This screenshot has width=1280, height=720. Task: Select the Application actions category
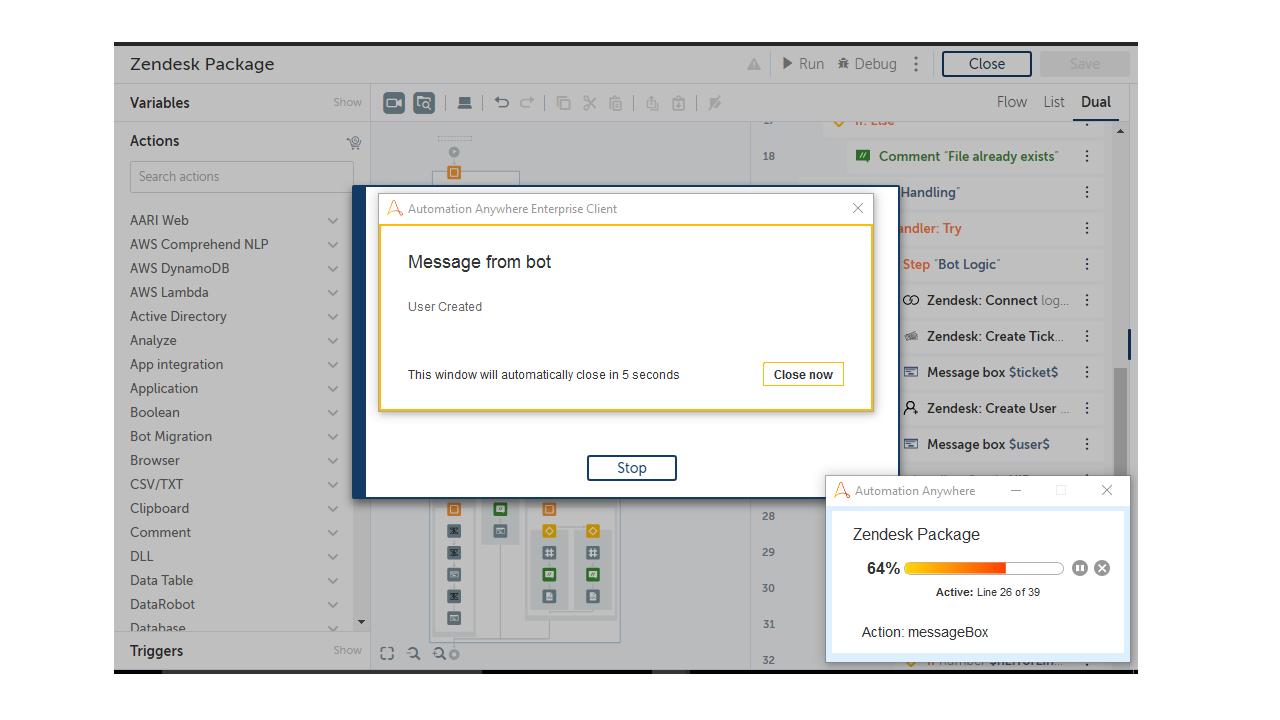pyautogui.click(x=164, y=388)
